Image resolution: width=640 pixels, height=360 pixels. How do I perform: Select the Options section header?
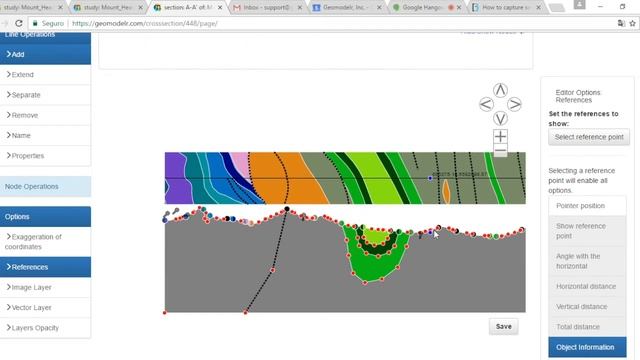point(45,217)
